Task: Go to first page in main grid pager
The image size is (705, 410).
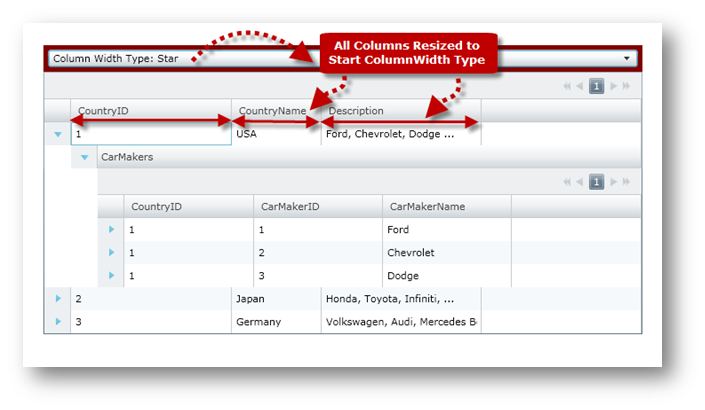Action: coord(568,87)
